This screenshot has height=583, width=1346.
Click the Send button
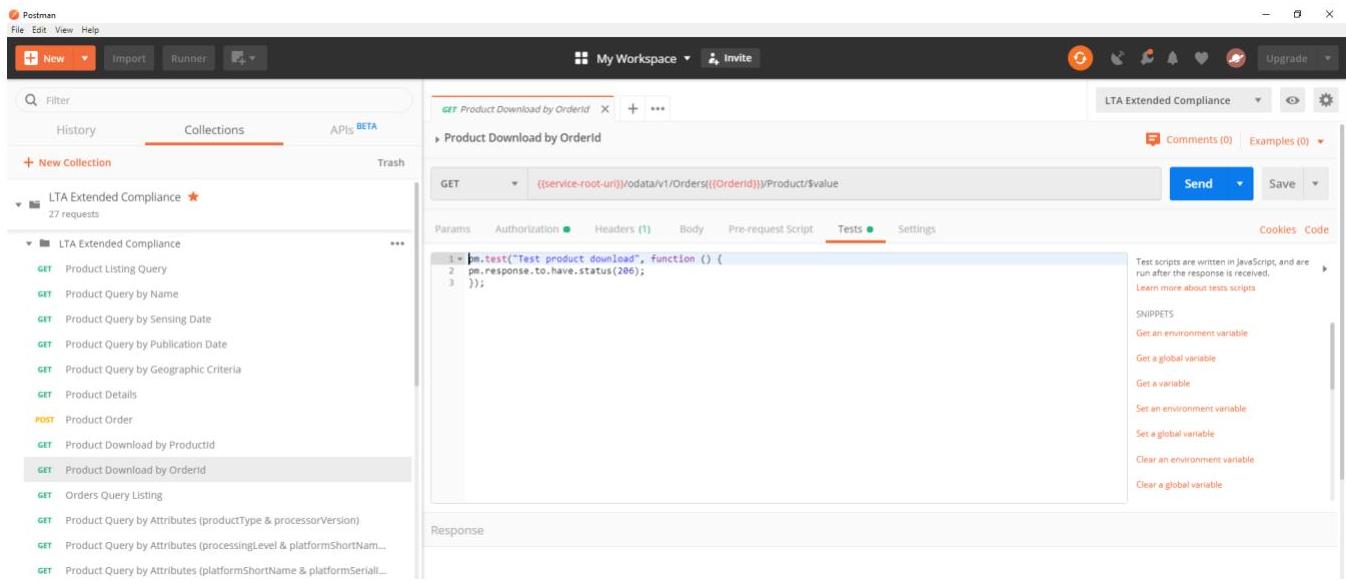coord(1199,184)
